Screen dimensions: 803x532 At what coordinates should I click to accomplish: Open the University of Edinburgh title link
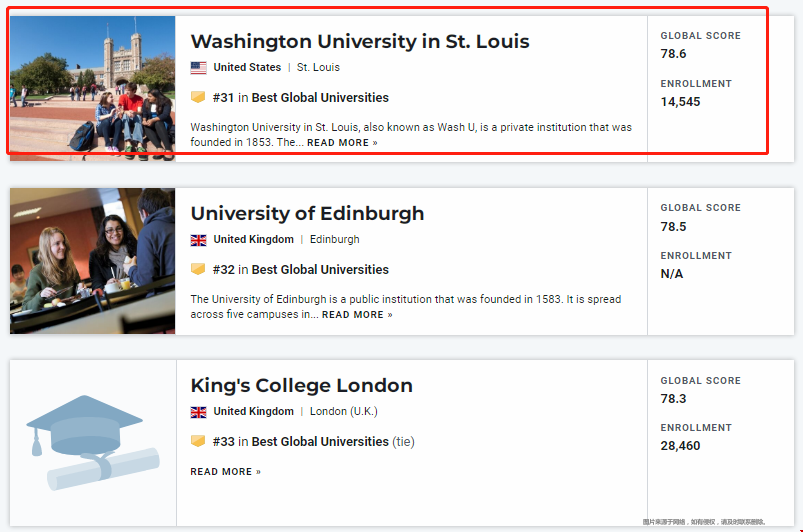[x=307, y=213]
